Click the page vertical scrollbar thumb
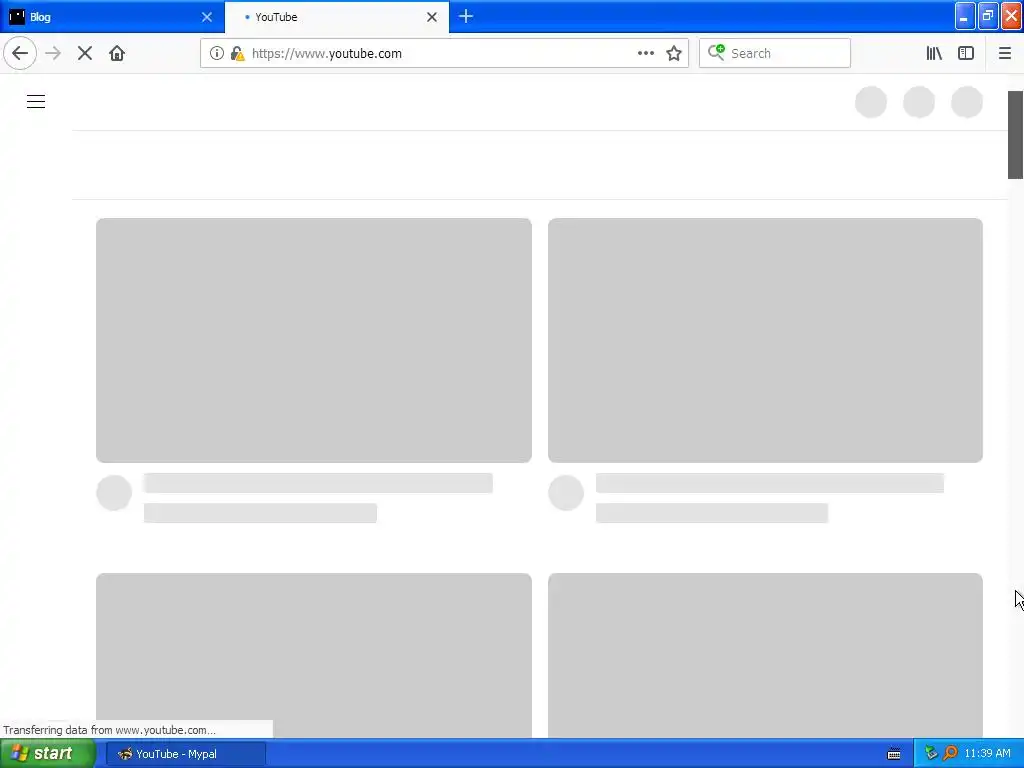 tap(1015, 135)
